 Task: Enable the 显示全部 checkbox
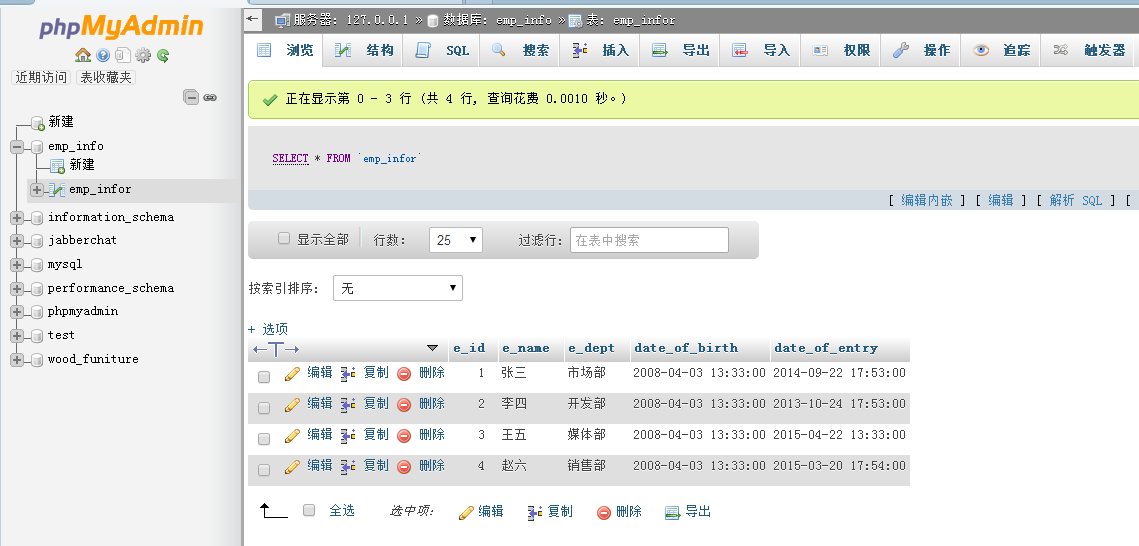pyautogui.click(x=284, y=238)
